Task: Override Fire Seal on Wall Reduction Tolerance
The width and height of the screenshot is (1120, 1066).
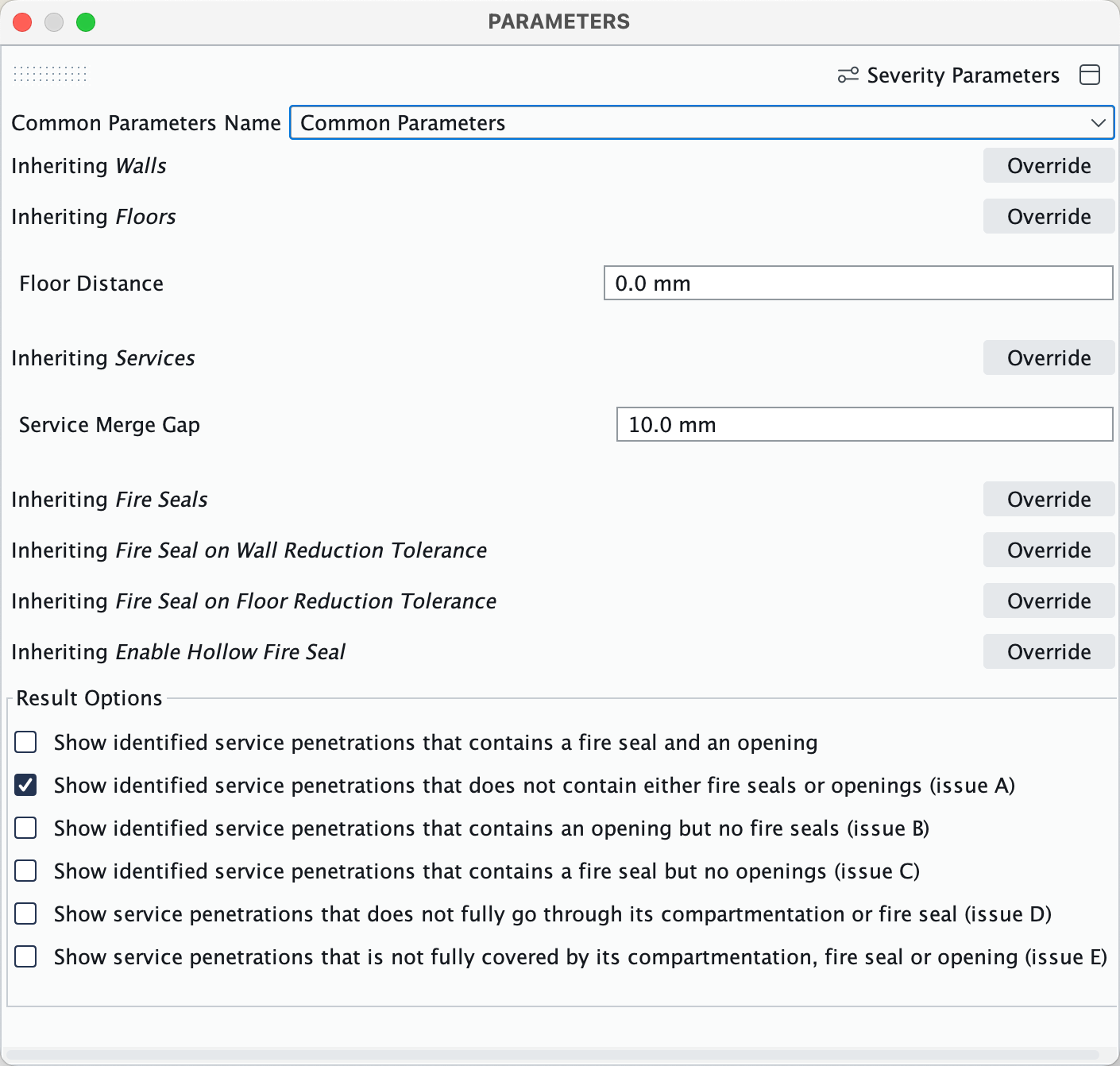Action: [x=1049, y=550]
